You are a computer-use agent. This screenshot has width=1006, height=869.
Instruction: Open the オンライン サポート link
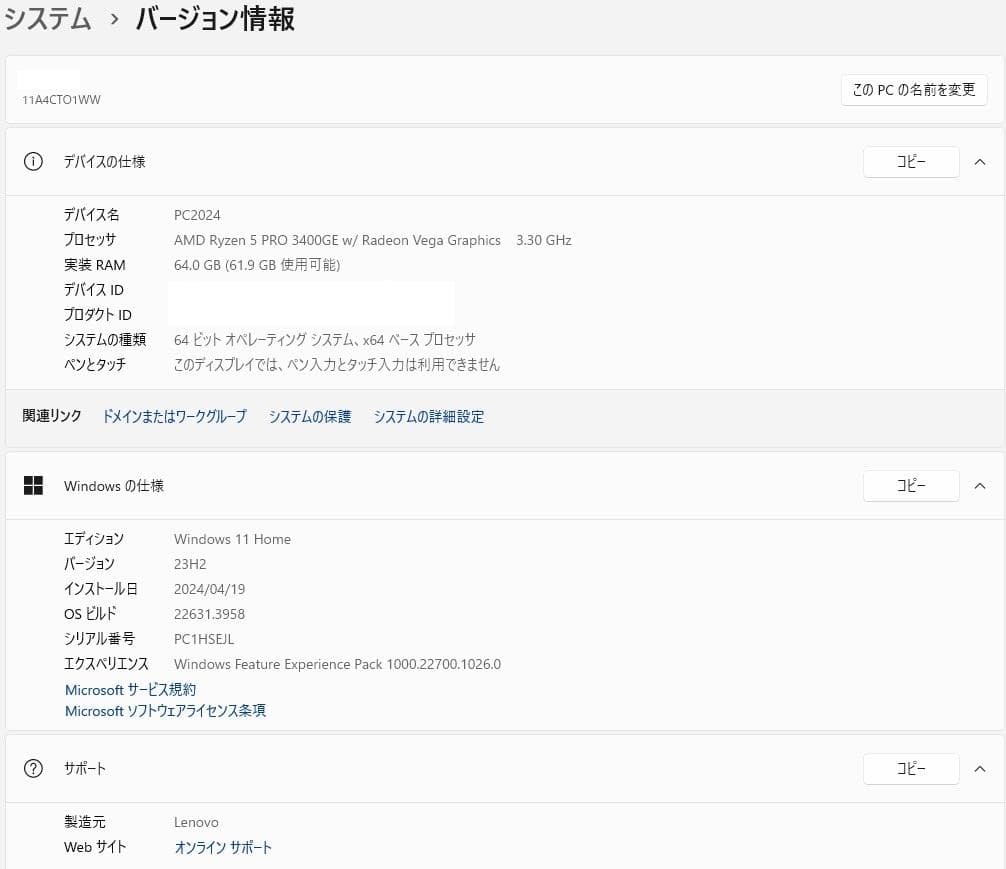tap(223, 847)
